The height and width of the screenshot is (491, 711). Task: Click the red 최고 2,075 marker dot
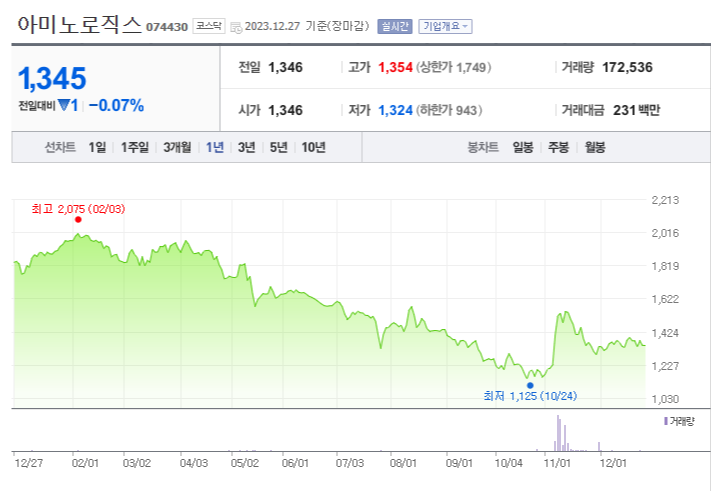coord(78,219)
